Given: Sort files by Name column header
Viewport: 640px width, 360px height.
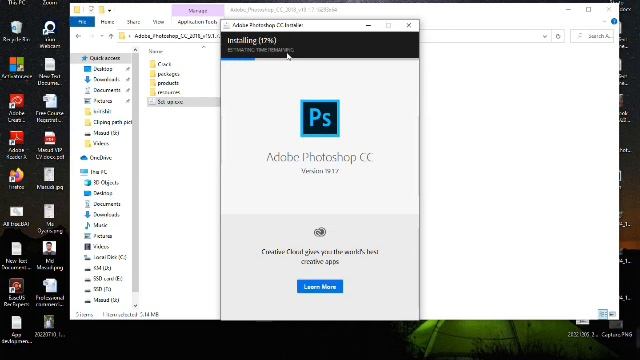Looking at the screenshot, I should 156,51.
